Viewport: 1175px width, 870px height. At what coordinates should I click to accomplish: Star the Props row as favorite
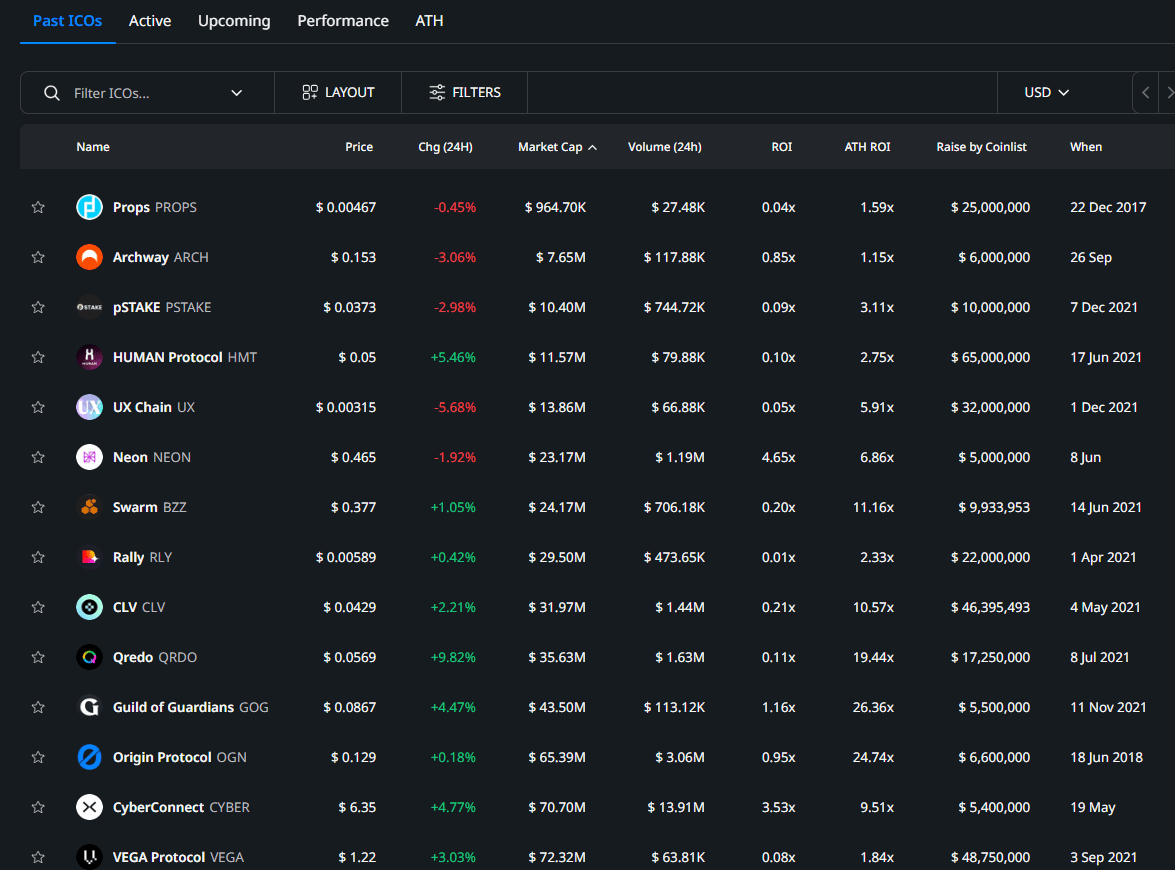tap(38, 208)
